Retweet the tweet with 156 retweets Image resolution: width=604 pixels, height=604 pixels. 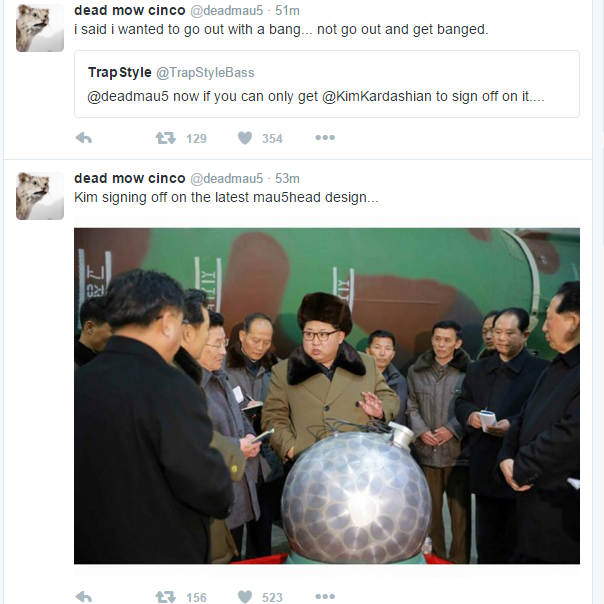point(166,597)
